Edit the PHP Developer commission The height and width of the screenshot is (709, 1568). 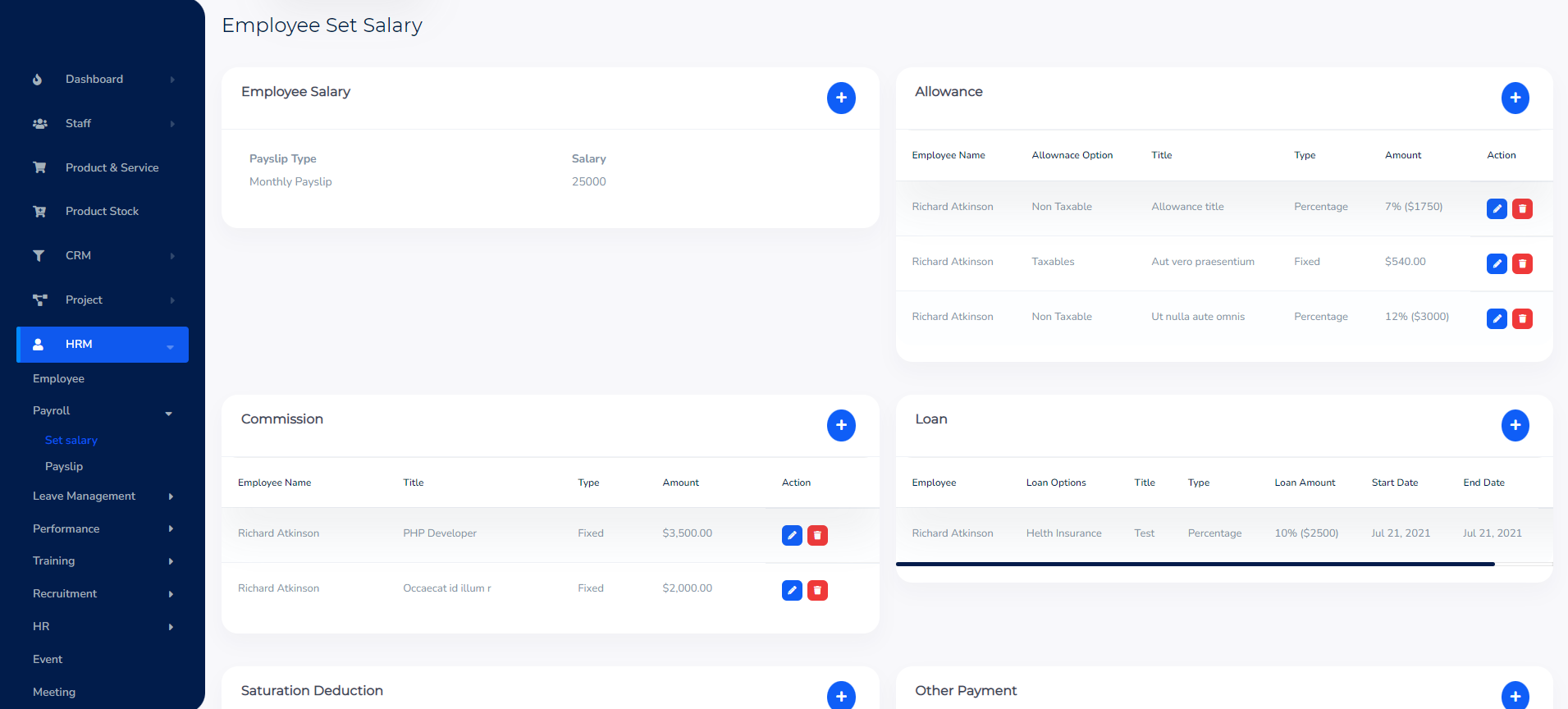792,535
